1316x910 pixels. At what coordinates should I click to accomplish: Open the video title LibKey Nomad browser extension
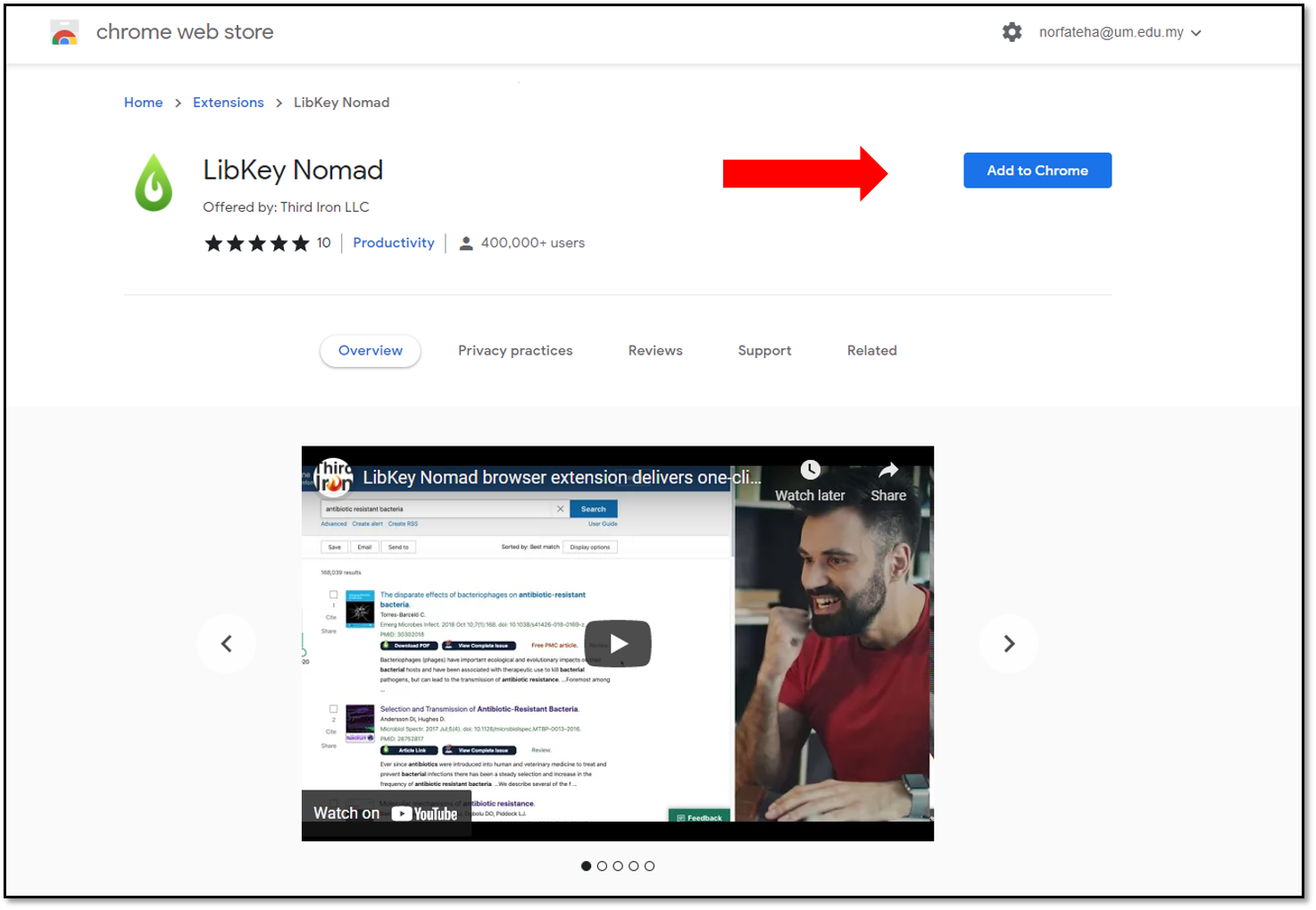(x=562, y=478)
